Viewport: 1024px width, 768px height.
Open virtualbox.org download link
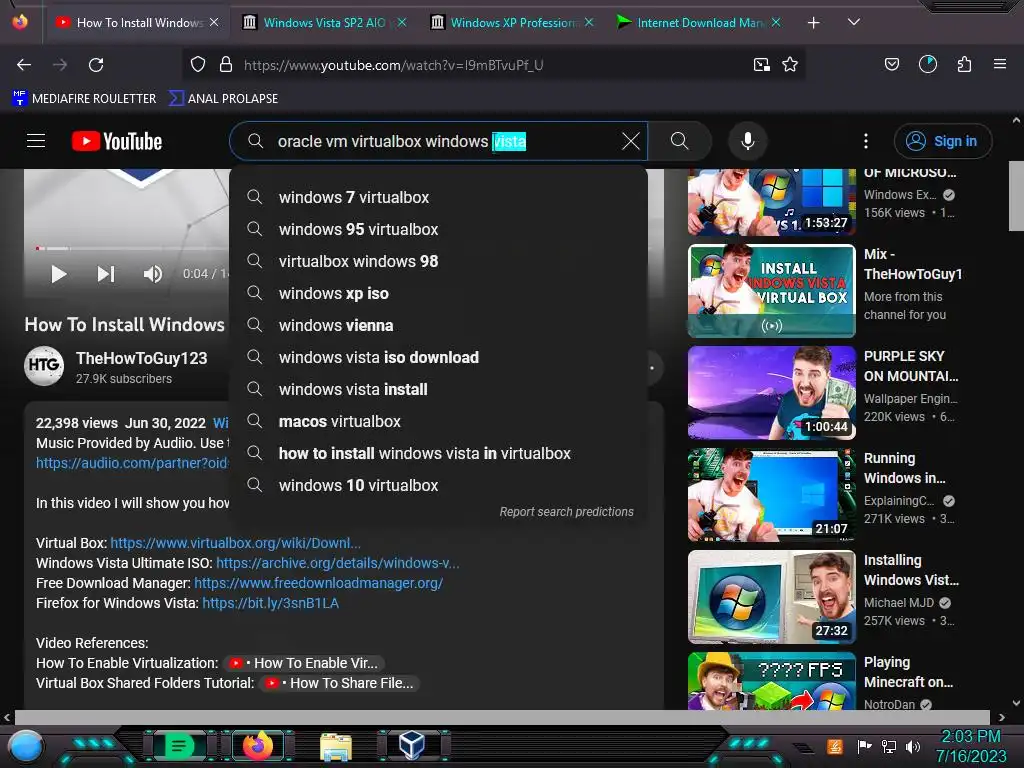pos(235,543)
